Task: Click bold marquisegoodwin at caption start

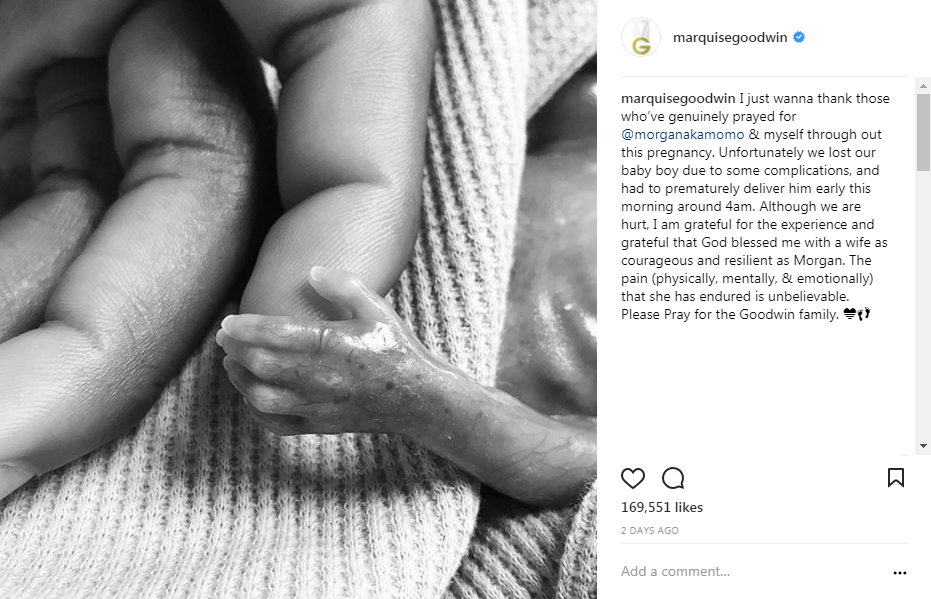Action: tap(678, 99)
